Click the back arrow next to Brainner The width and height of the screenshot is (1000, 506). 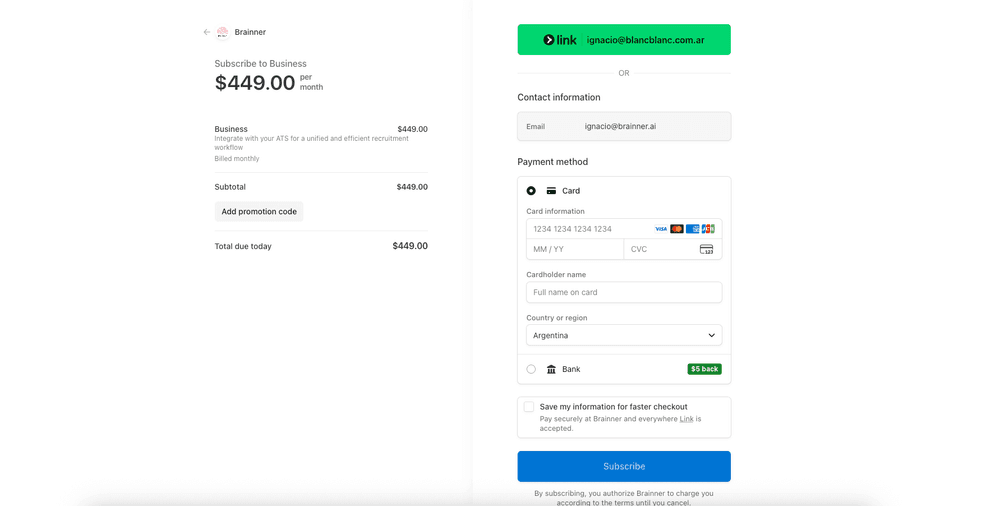(x=207, y=32)
